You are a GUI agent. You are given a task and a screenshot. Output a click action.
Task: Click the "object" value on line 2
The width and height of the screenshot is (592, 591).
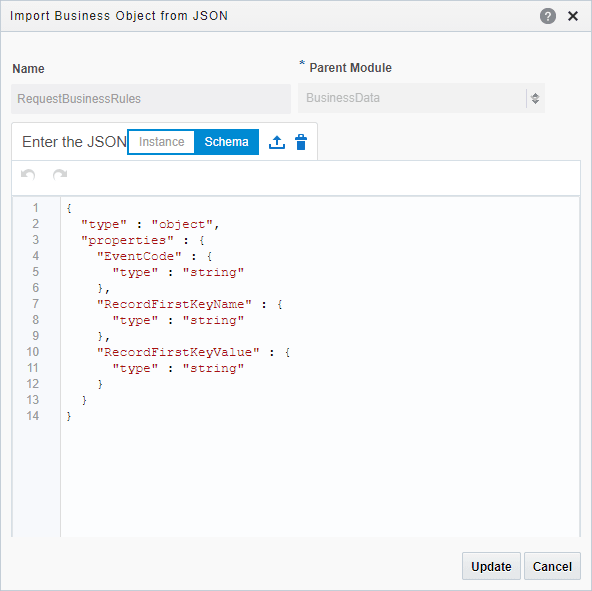tap(183, 224)
